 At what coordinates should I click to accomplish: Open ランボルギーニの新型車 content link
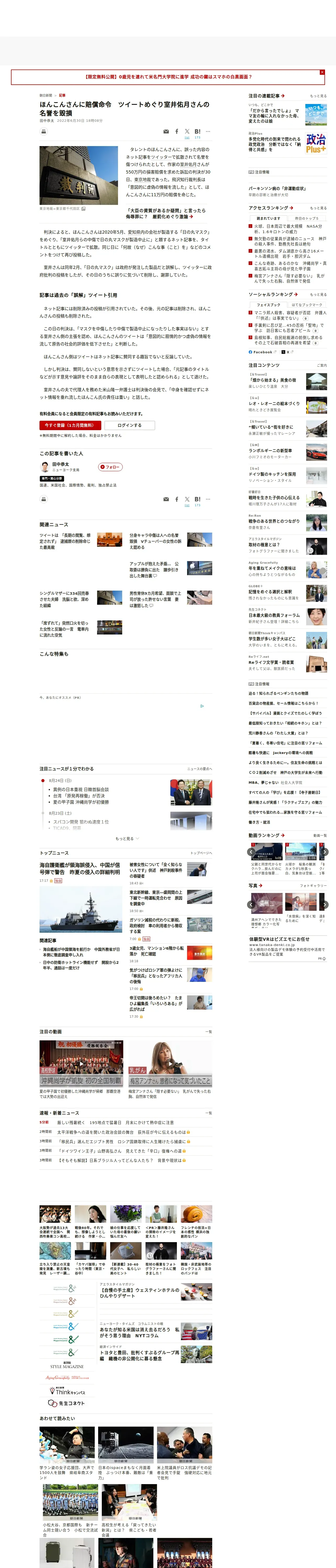pyautogui.click(x=270, y=451)
